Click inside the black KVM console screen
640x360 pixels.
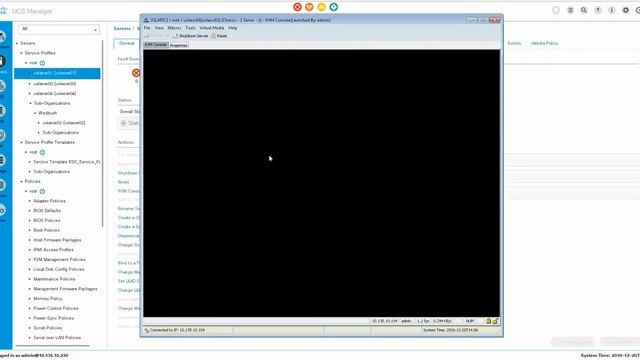[321, 183]
